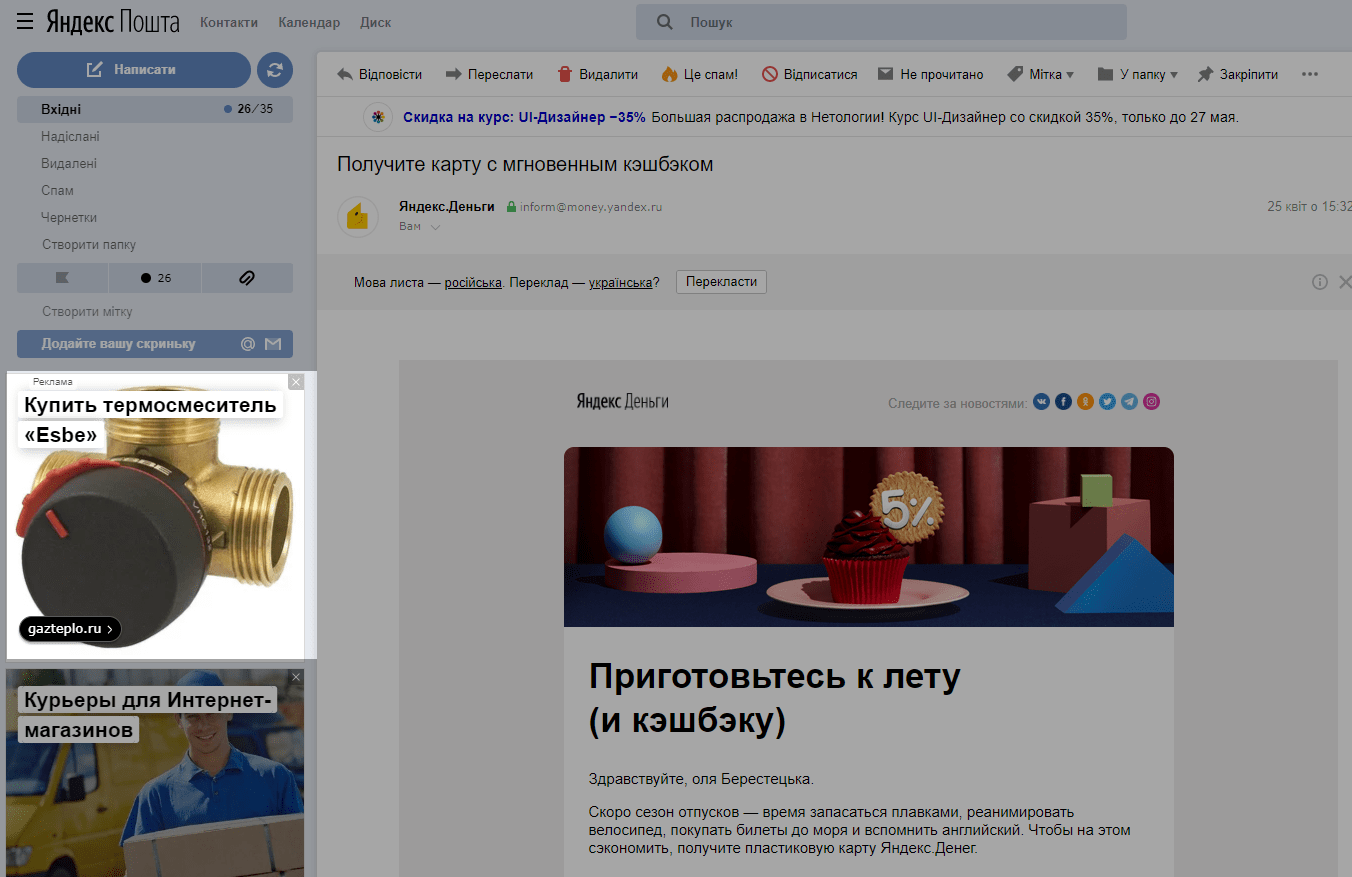Click the Видалити trash button

tap(597, 74)
